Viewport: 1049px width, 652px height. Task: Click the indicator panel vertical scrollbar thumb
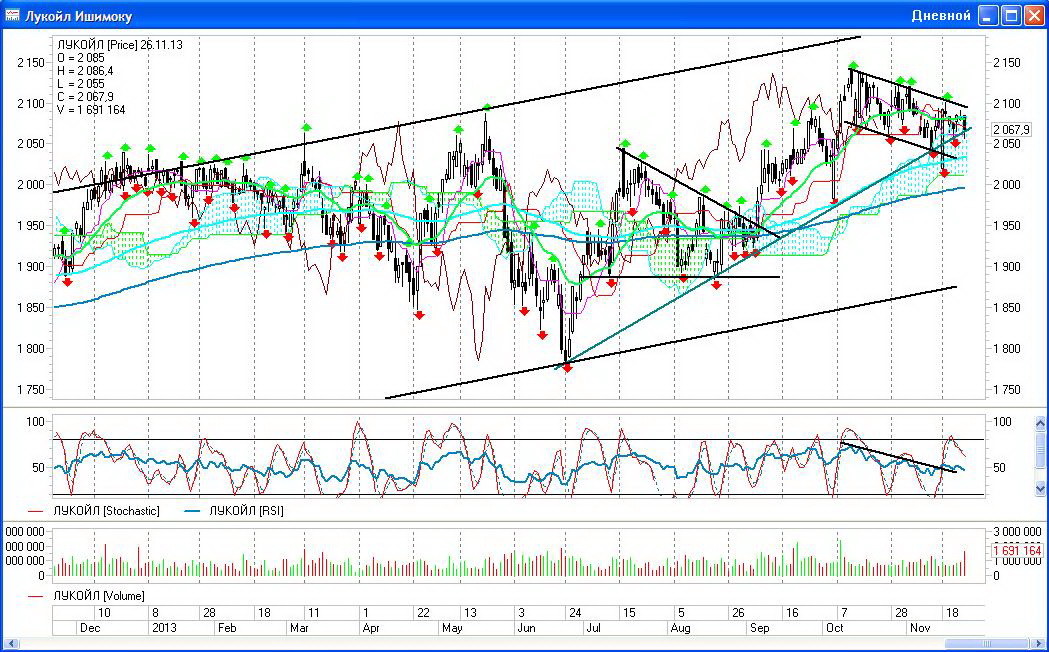(x=1040, y=450)
